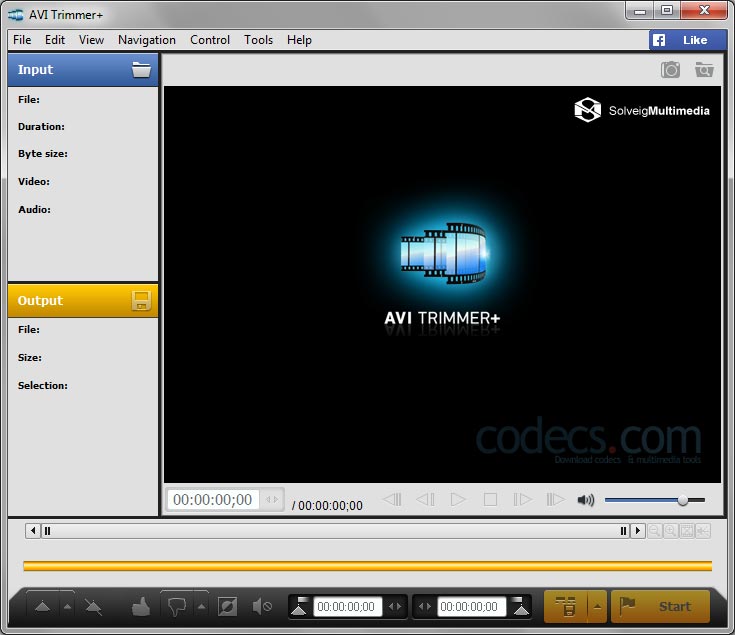Step forward one frame
Viewport: 735px width, 635px height.
(522, 500)
